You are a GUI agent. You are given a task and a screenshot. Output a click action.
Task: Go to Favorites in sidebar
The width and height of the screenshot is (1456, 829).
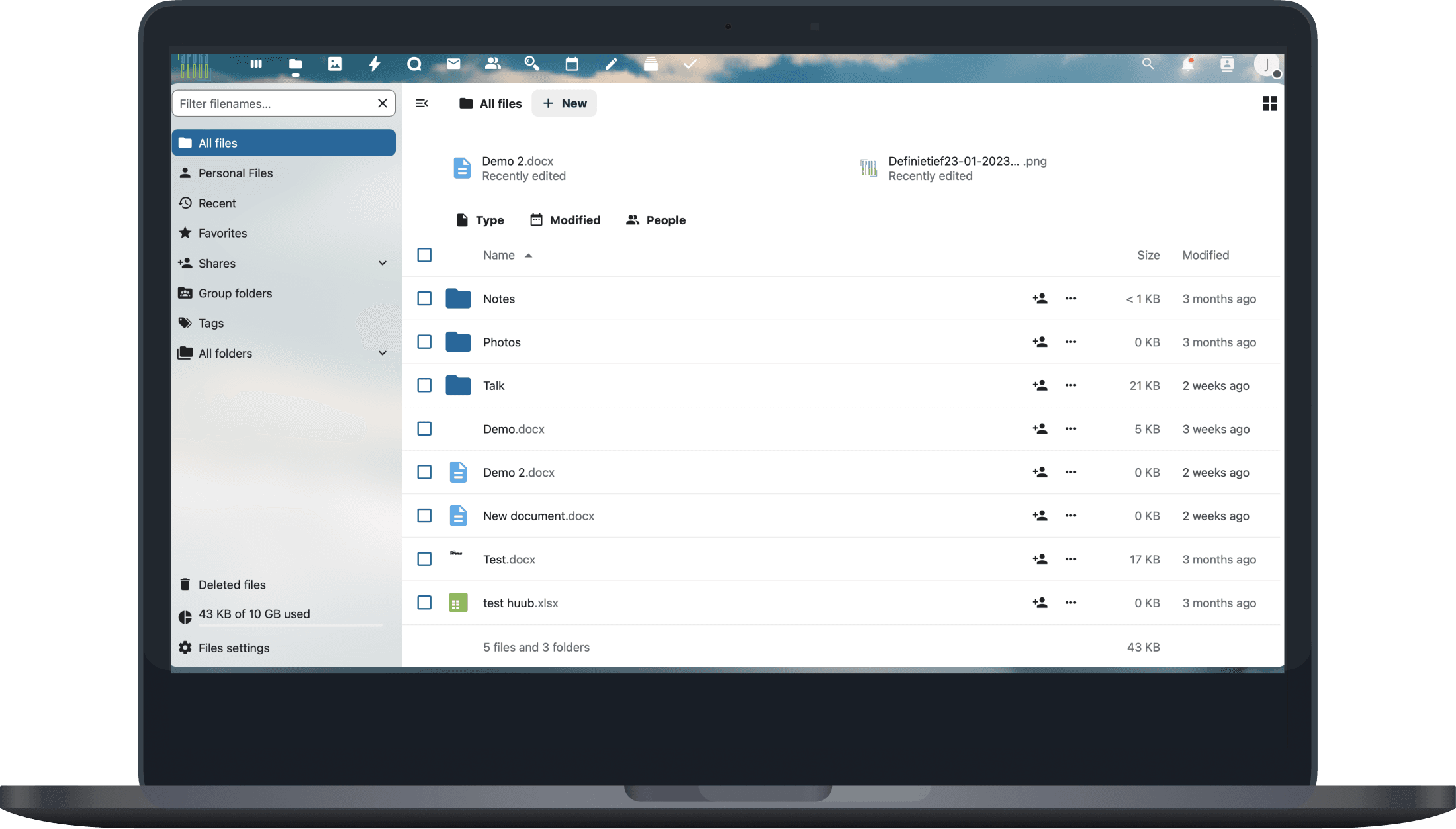coord(222,233)
